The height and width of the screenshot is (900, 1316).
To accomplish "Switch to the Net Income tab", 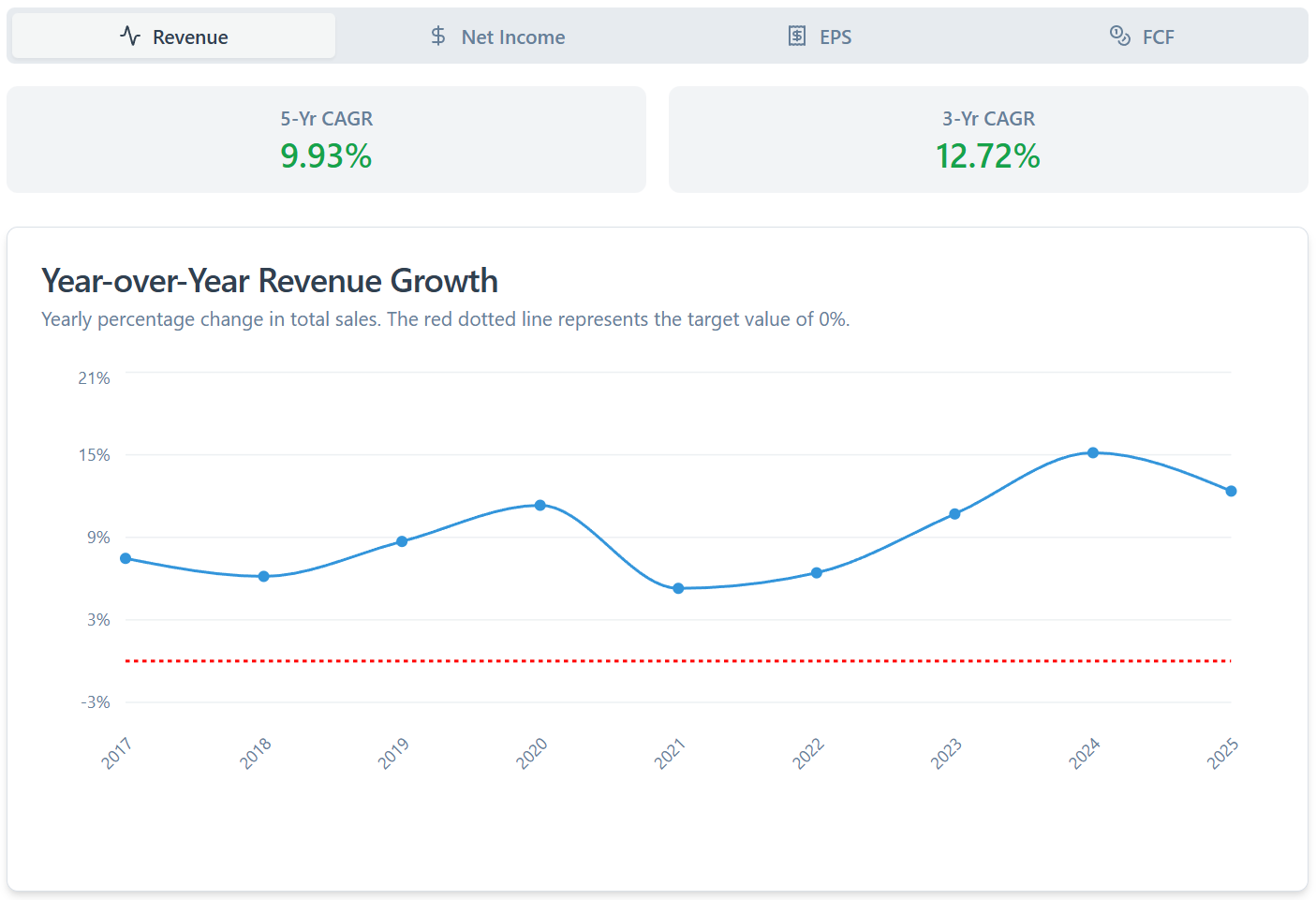I will click(497, 37).
